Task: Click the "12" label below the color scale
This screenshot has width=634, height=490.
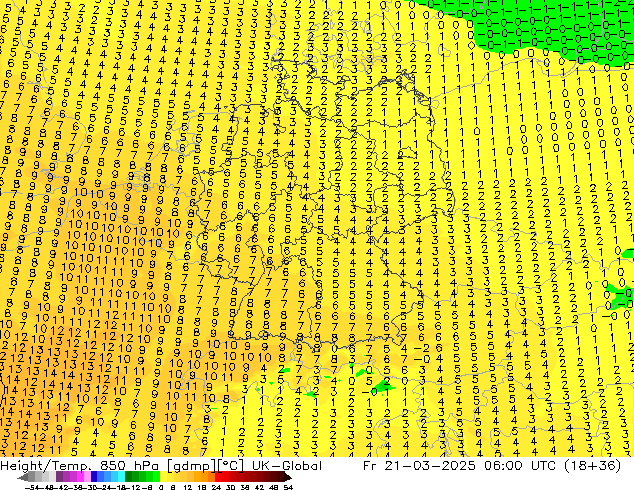Action: coord(187,487)
